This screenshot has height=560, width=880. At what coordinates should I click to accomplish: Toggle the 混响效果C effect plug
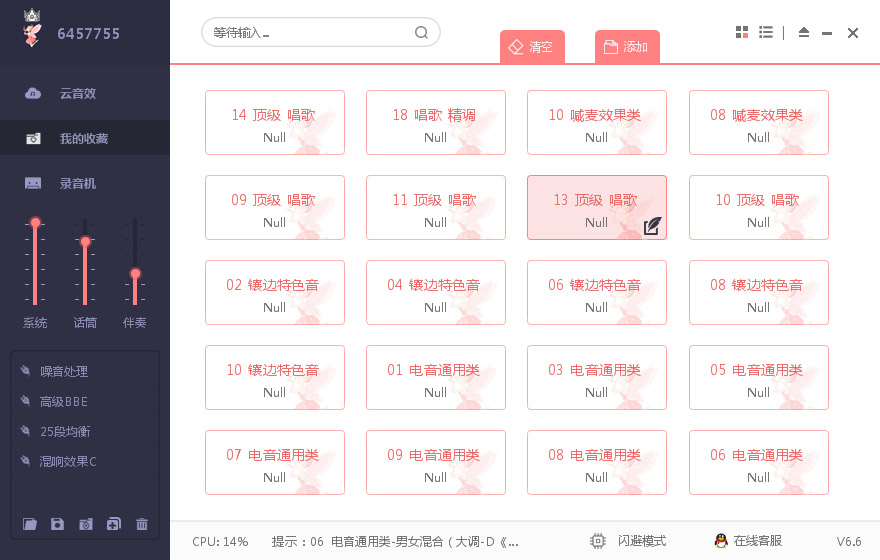25,461
